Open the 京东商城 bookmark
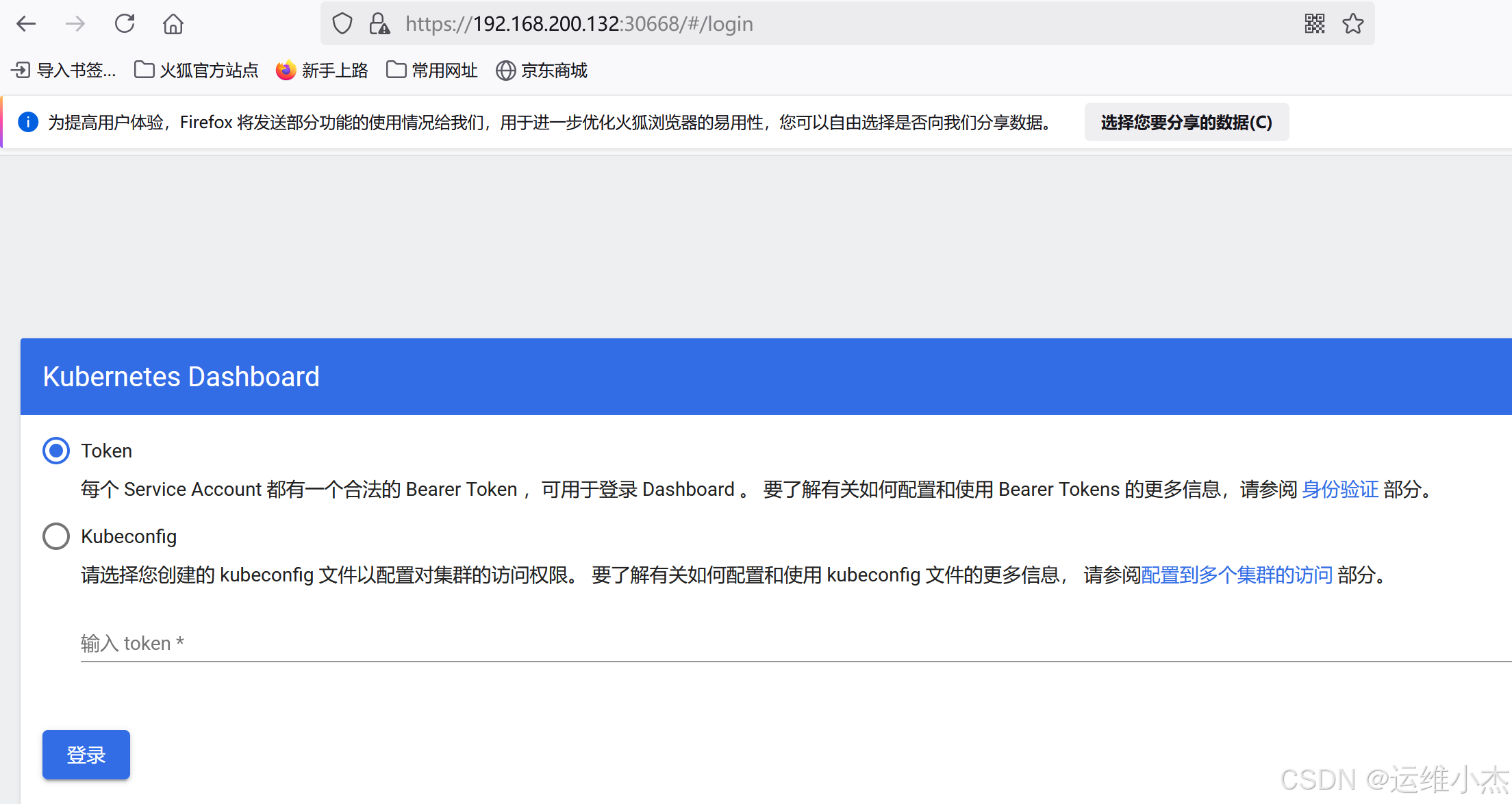Screen dimensions: 1512x804 tap(542, 71)
